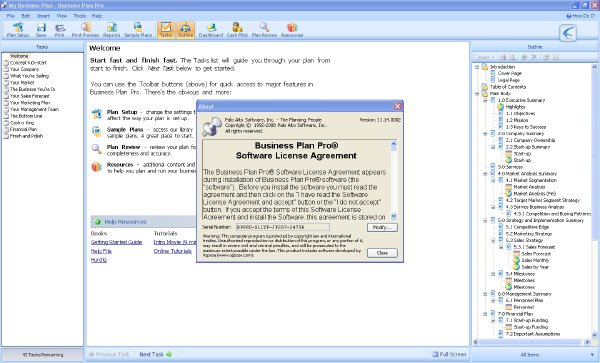
Task: Open the Online Tutorials link
Action: pos(173,251)
